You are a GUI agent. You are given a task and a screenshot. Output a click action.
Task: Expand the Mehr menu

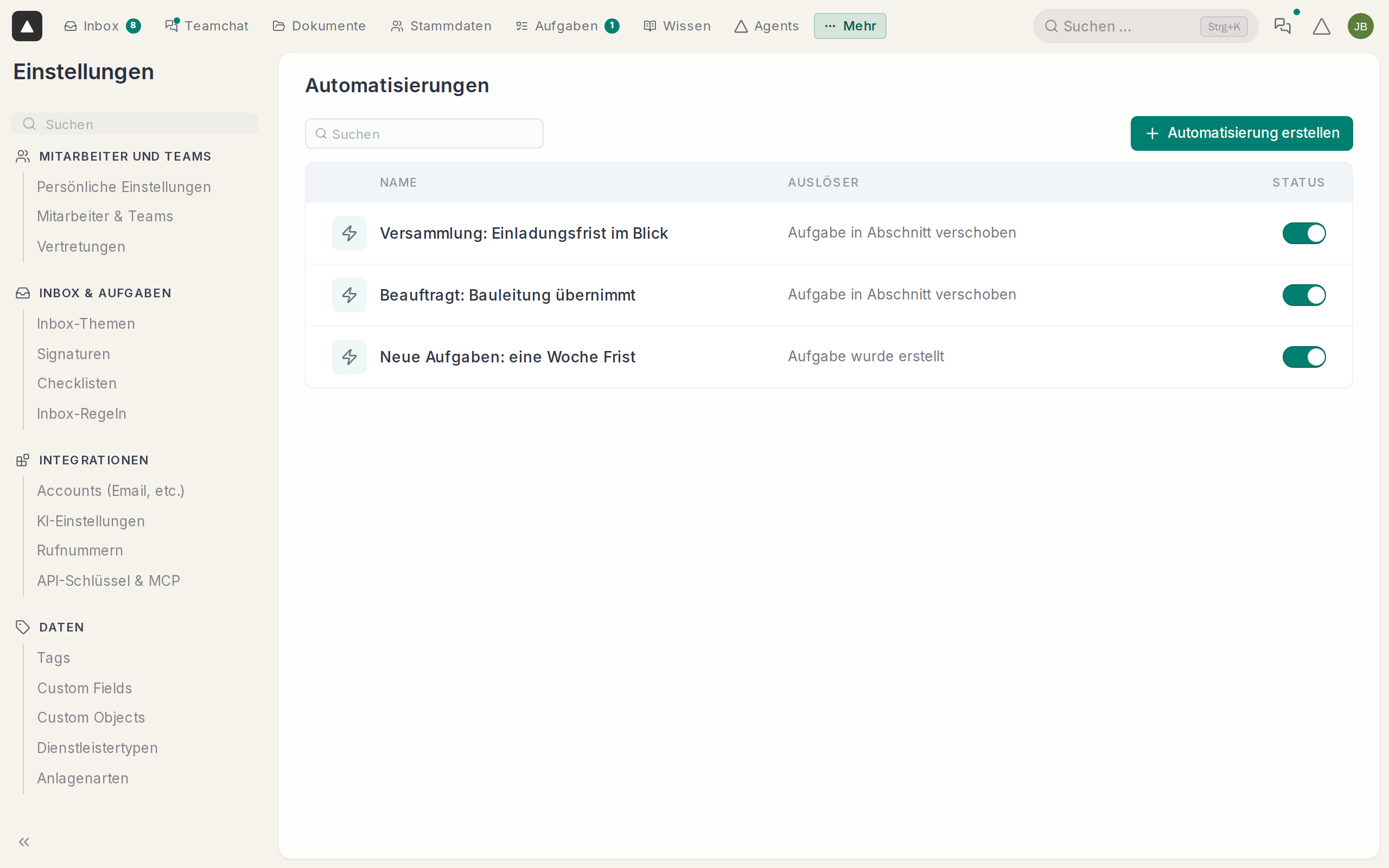850,26
